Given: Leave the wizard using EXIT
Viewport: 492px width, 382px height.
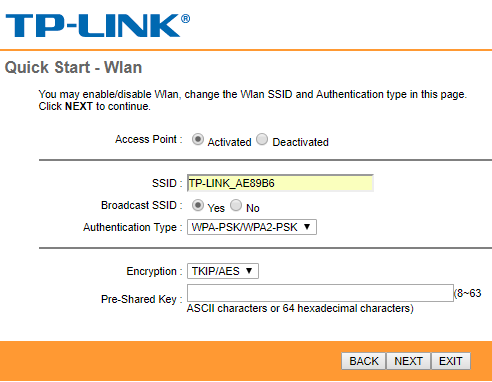Looking at the screenshot, I should click(451, 361).
